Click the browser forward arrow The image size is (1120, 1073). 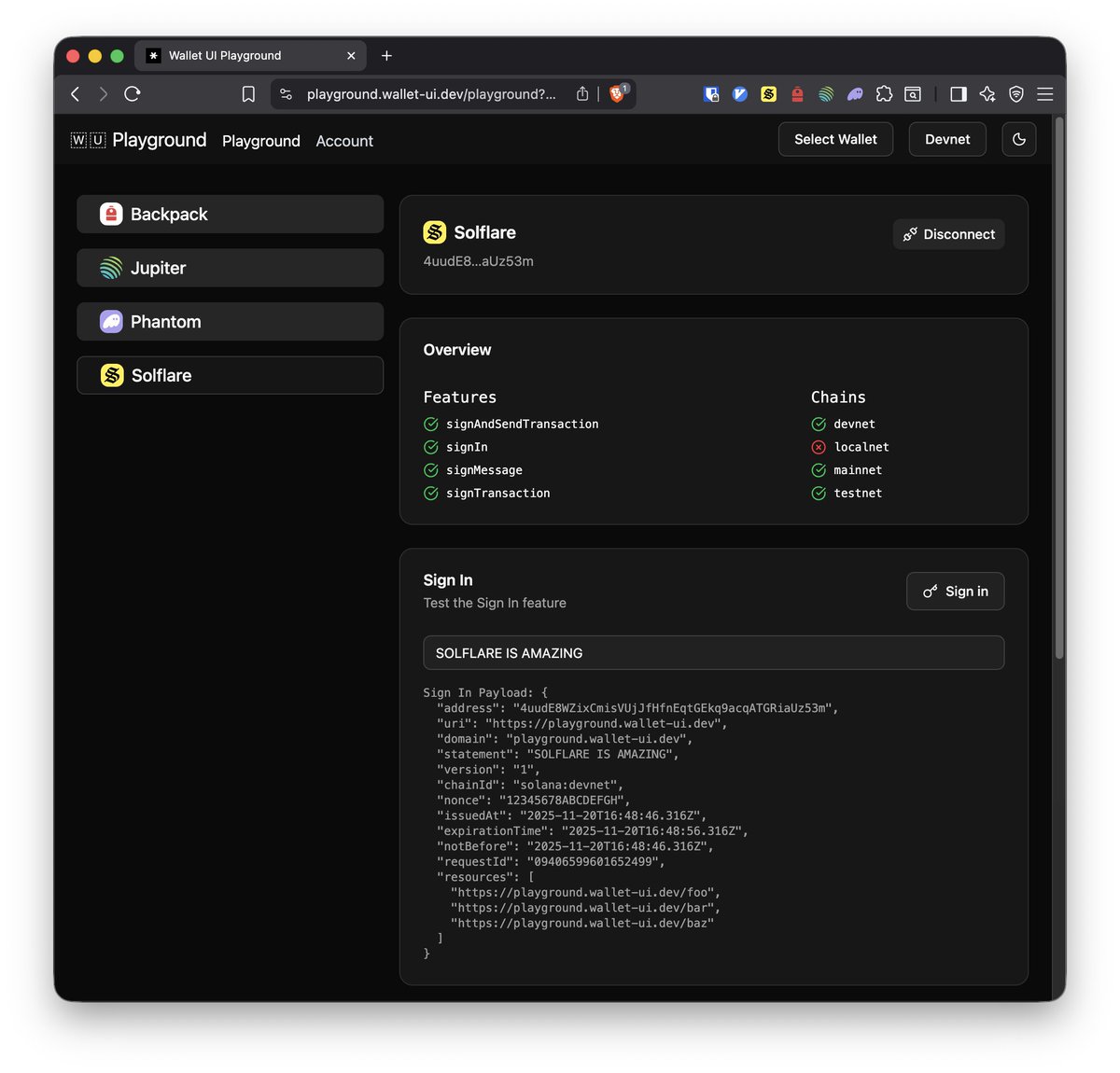click(104, 93)
